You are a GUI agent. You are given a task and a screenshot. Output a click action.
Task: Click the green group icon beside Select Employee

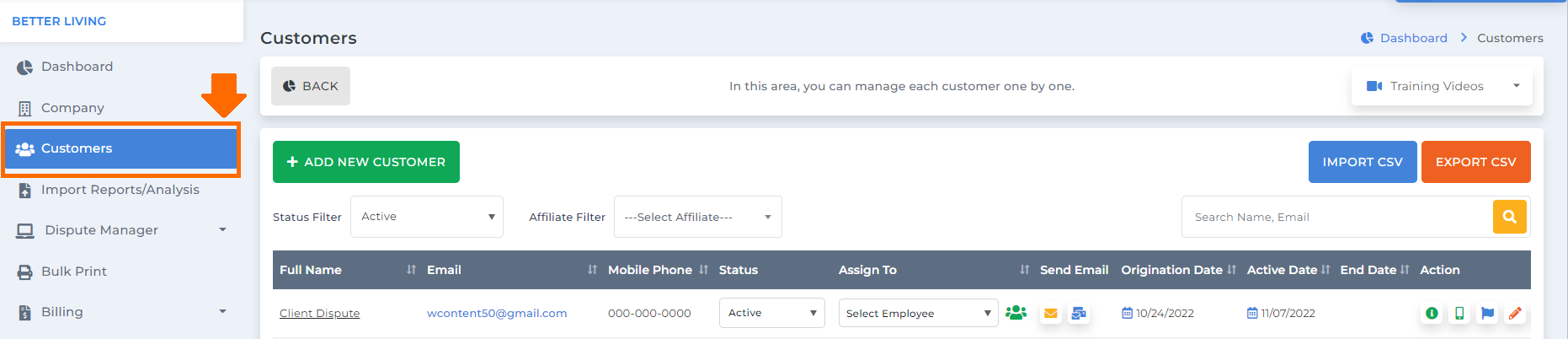[x=1016, y=312]
